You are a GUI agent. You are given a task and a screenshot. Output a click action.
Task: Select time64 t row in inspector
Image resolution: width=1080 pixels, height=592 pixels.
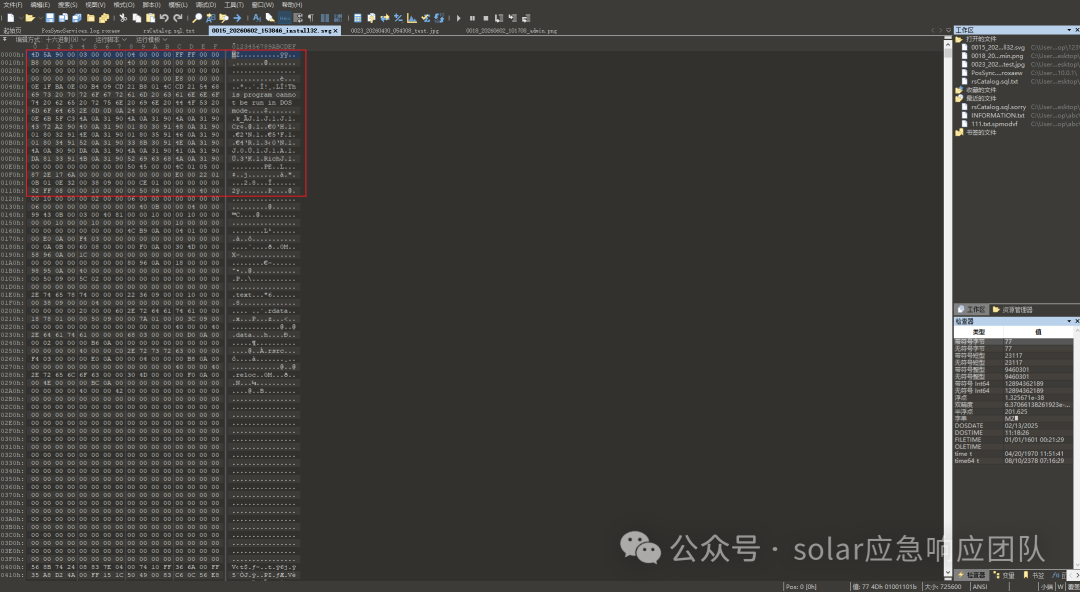1013,460
